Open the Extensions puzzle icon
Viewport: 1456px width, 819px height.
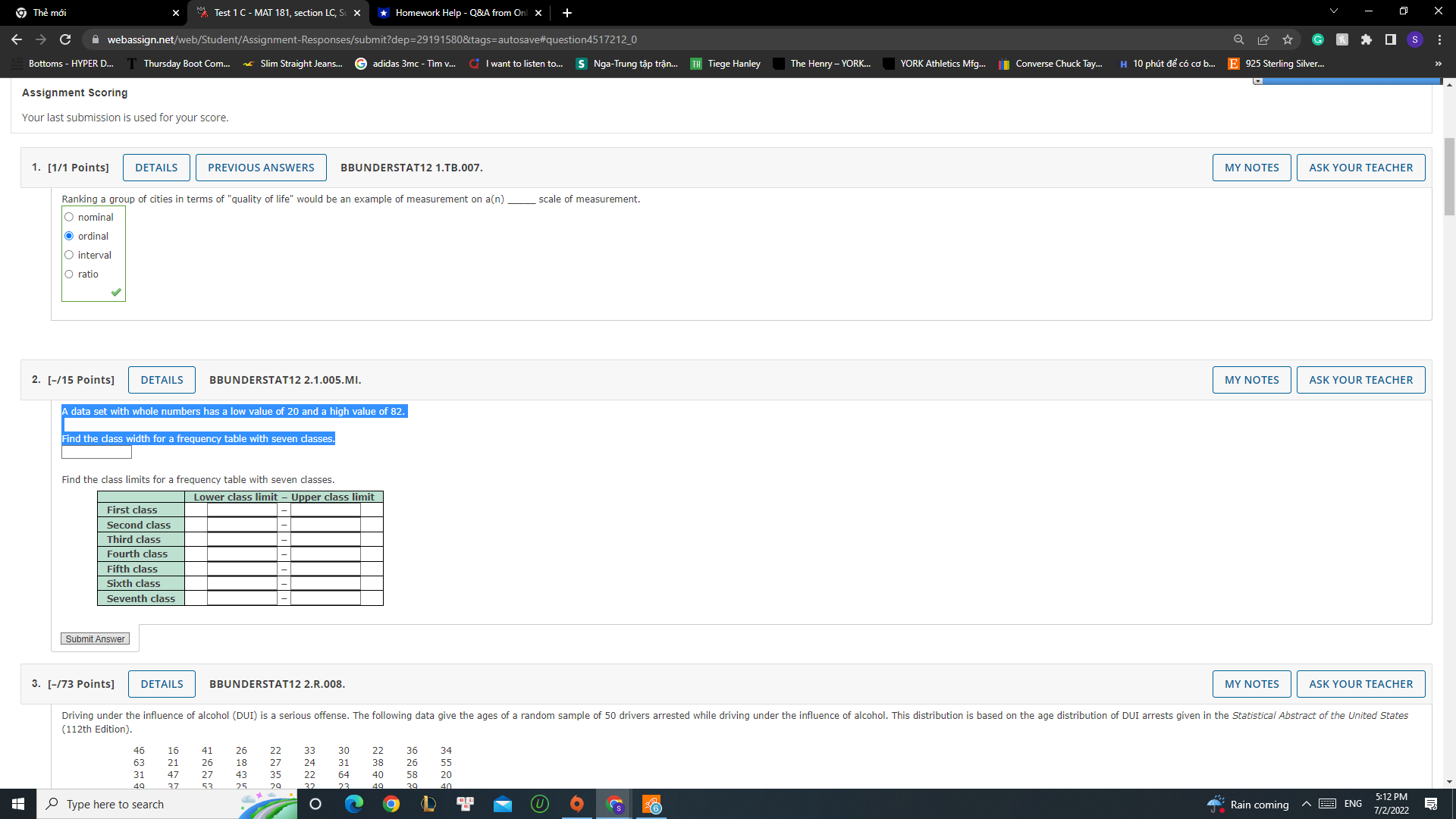tap(1367, 39)
